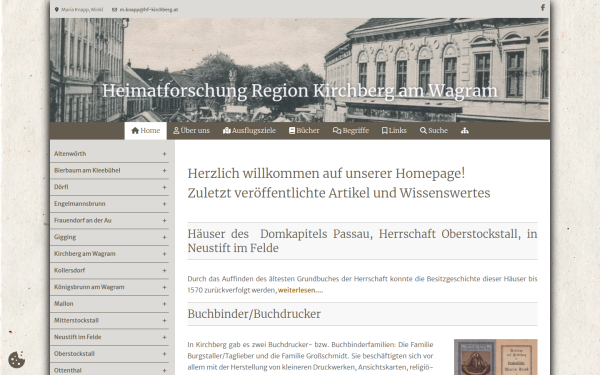Follow the weiterlesen.... link
This screenshot has width=600, height=375.
pos(300,290)
